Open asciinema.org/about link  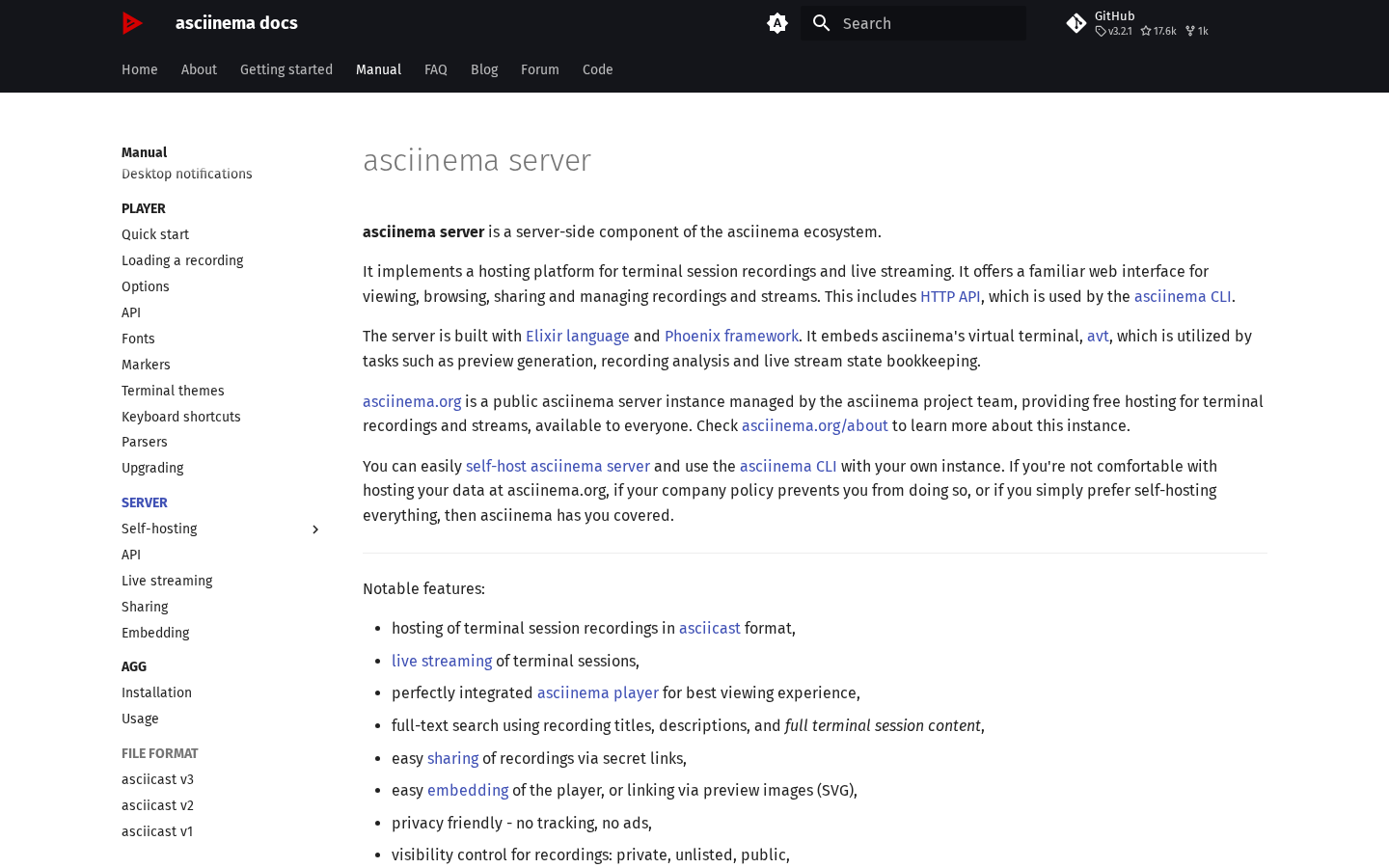point(815,425)
